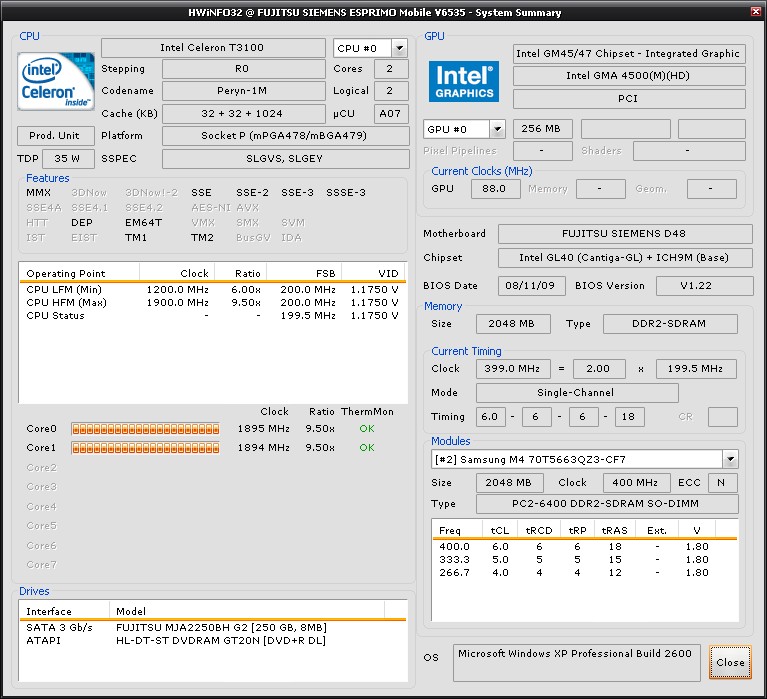Click the Codename Peryn-1M field

pos(244,90)
